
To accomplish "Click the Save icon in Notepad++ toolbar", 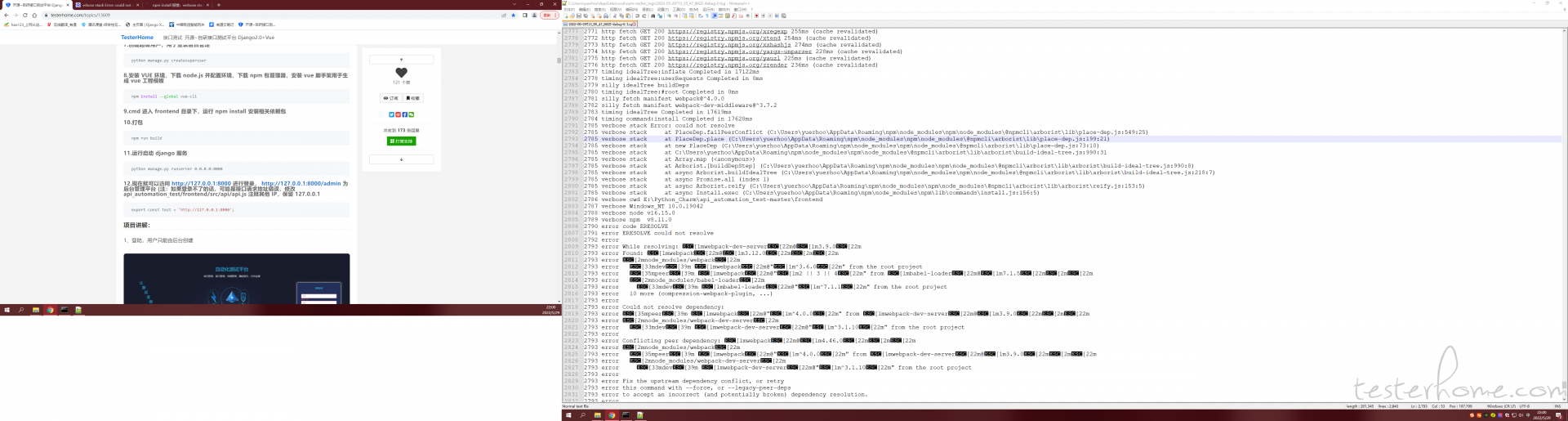I will click(x=579, y=16).
